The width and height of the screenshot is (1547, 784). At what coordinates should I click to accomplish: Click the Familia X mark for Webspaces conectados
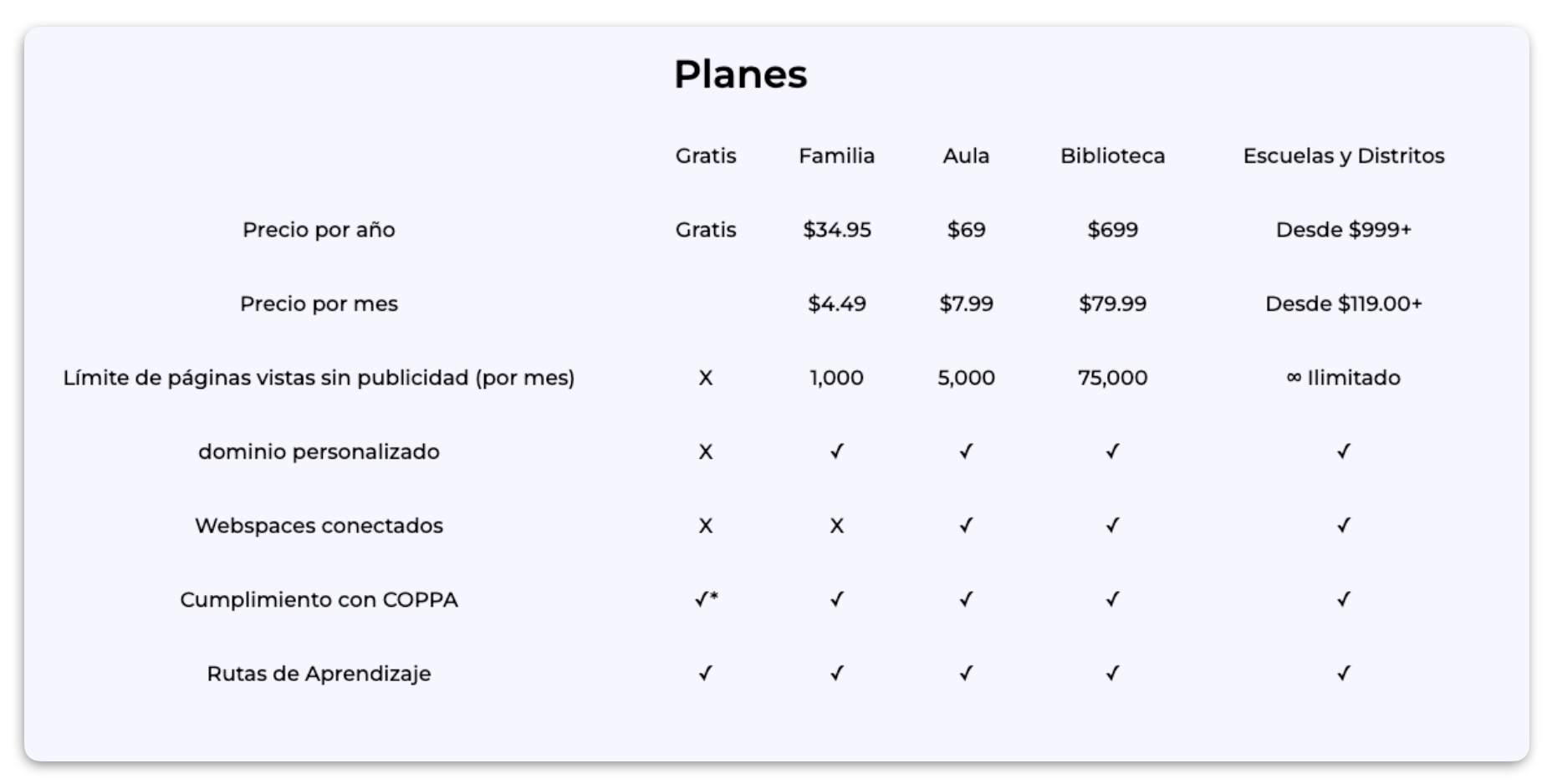[x=836, y=526]
